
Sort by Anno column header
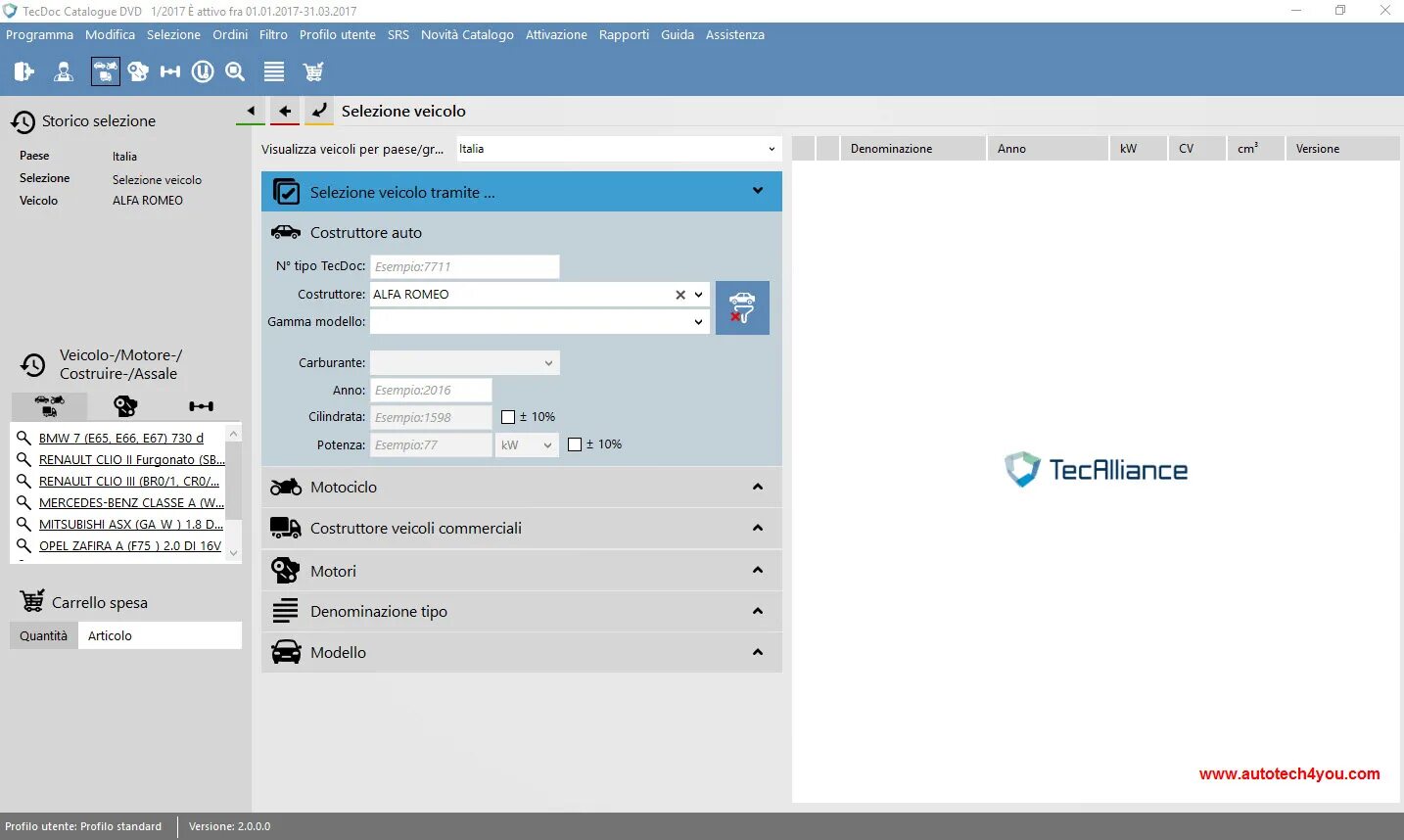[1048, 149]
